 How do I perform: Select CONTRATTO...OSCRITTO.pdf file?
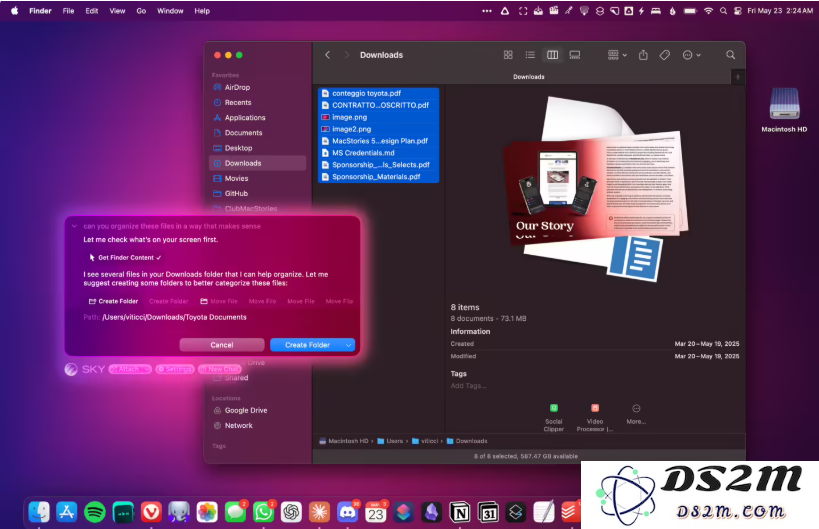point(378,105)
